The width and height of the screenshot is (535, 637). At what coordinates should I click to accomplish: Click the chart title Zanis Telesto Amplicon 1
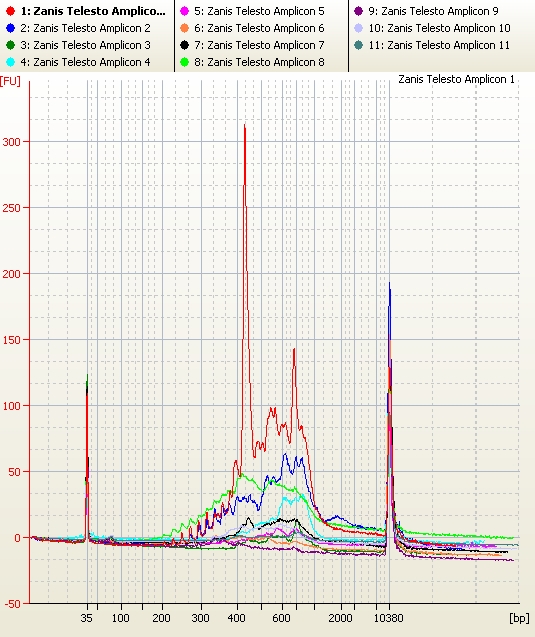(456, 79)
